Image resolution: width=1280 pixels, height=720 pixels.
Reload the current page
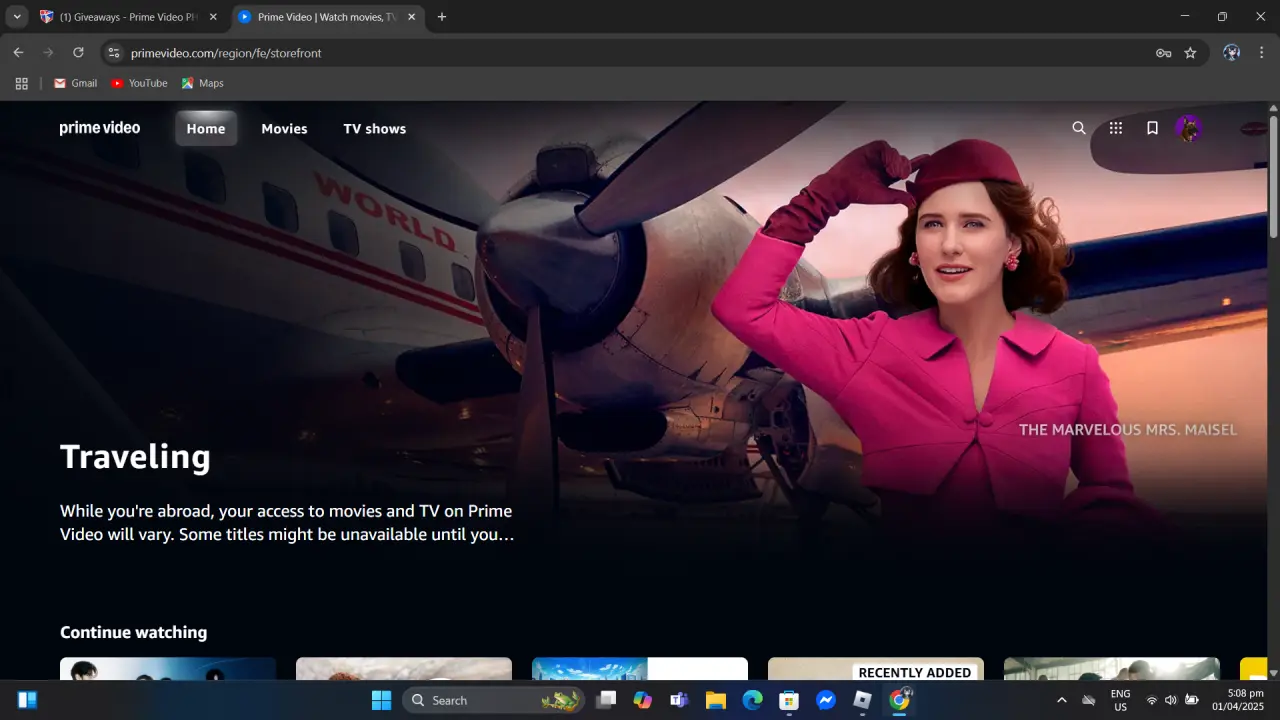point(78,53)
